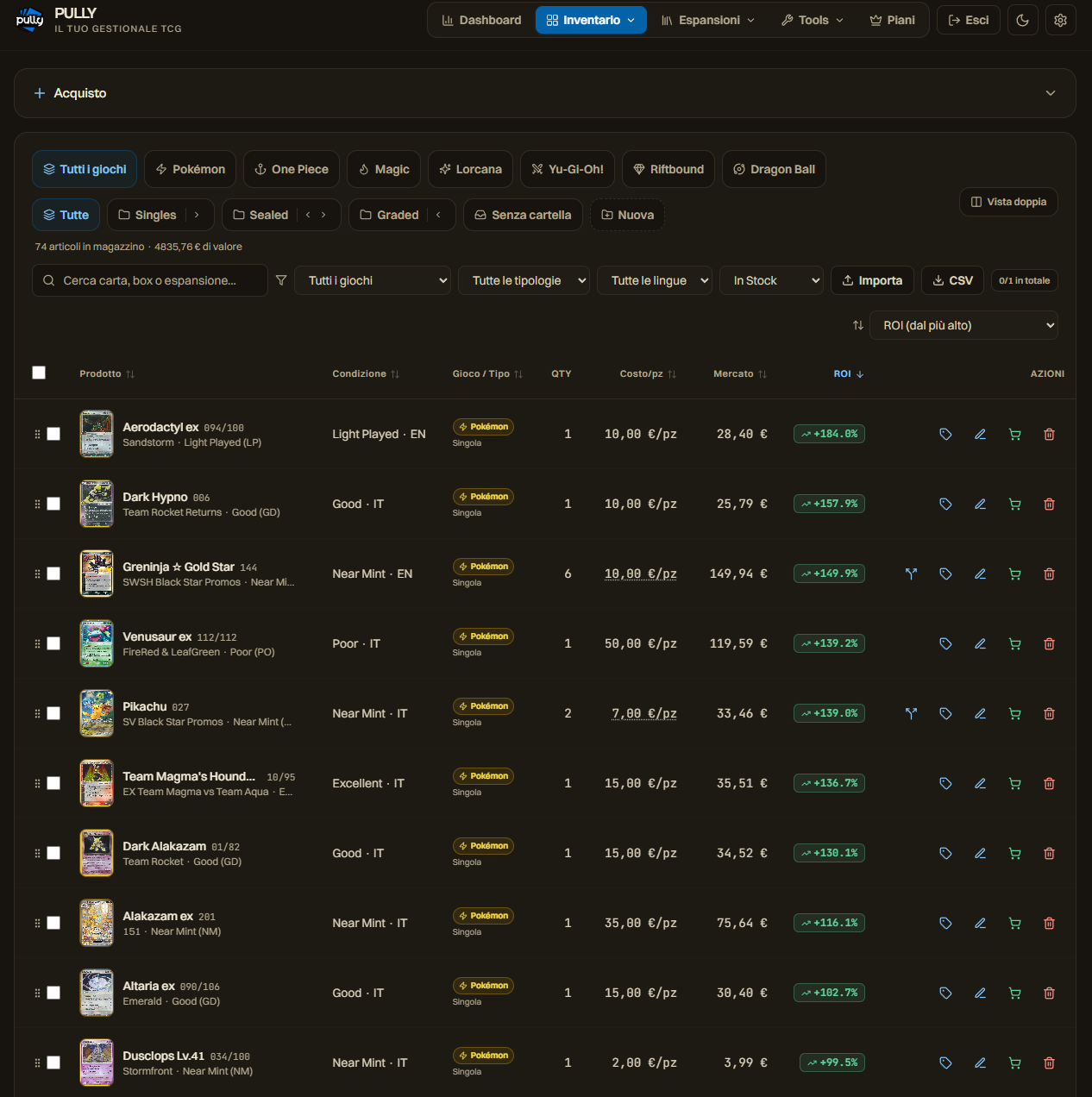Toggle the select-all checkbox in table header
The width and height of the screenshot is (1092, 1097).
pos(39,373)
